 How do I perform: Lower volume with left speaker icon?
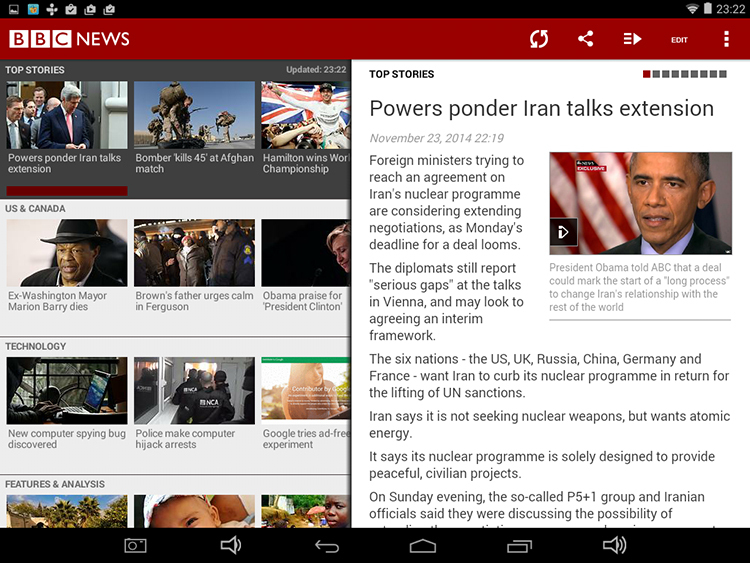231,545
